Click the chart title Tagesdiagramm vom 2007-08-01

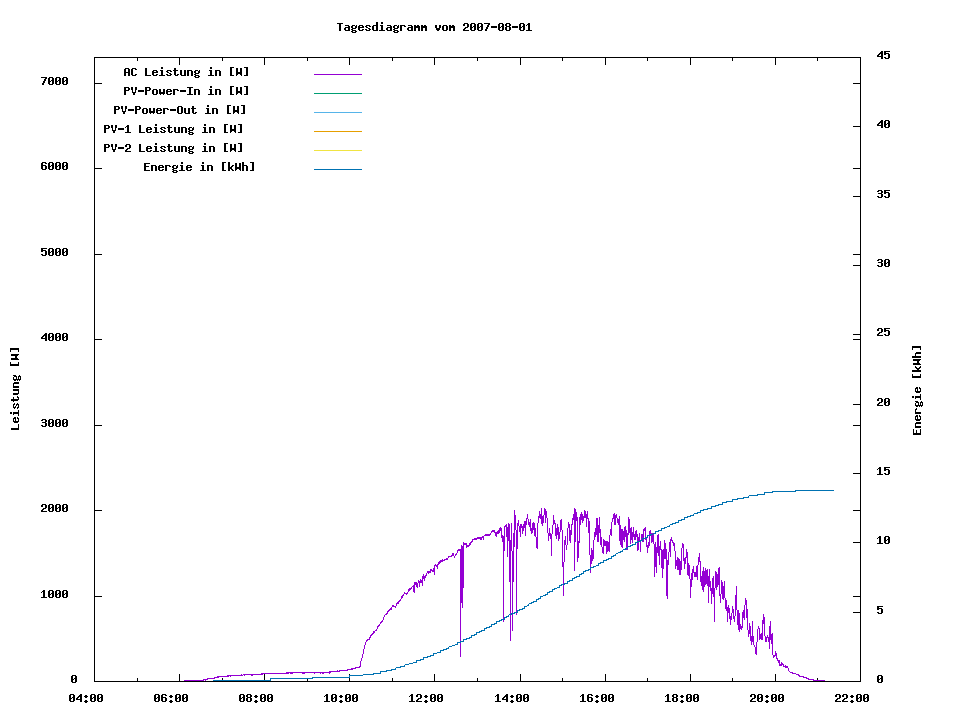tap(434, 28)
